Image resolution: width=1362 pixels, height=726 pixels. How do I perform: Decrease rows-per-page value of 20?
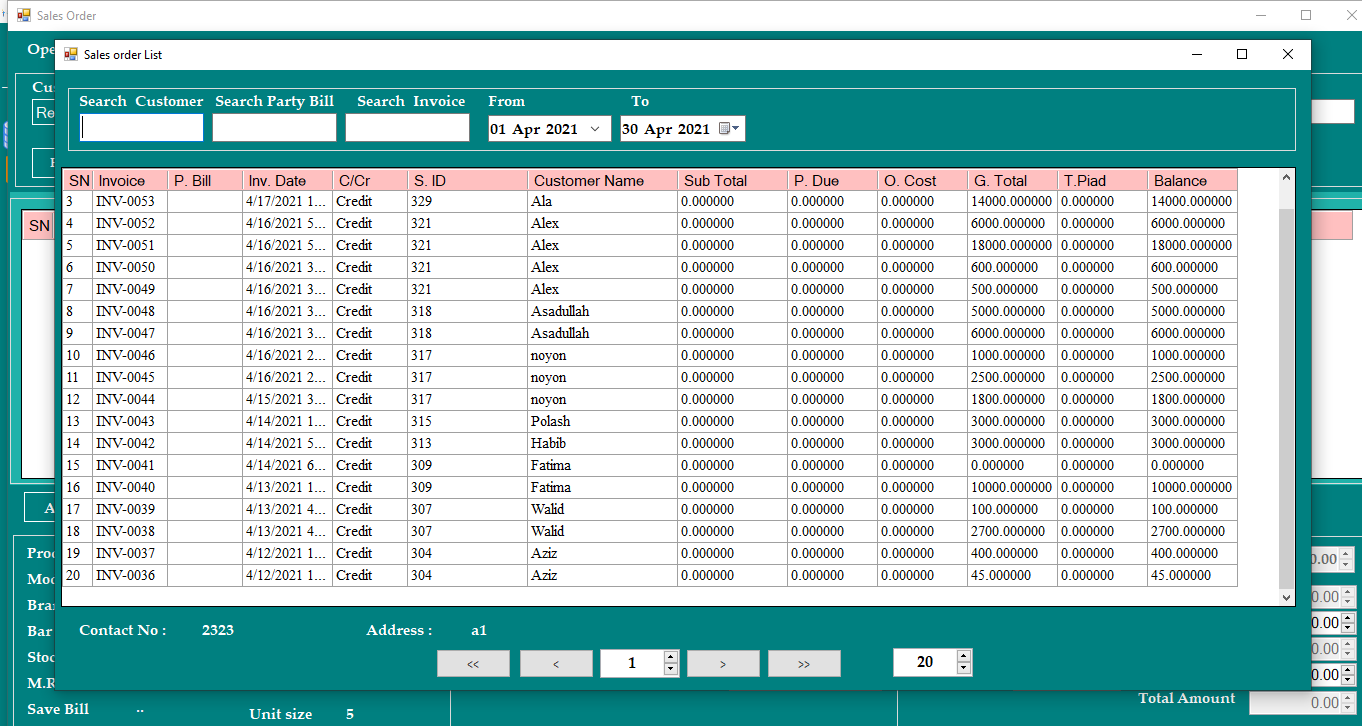click(x=964, y=668)
